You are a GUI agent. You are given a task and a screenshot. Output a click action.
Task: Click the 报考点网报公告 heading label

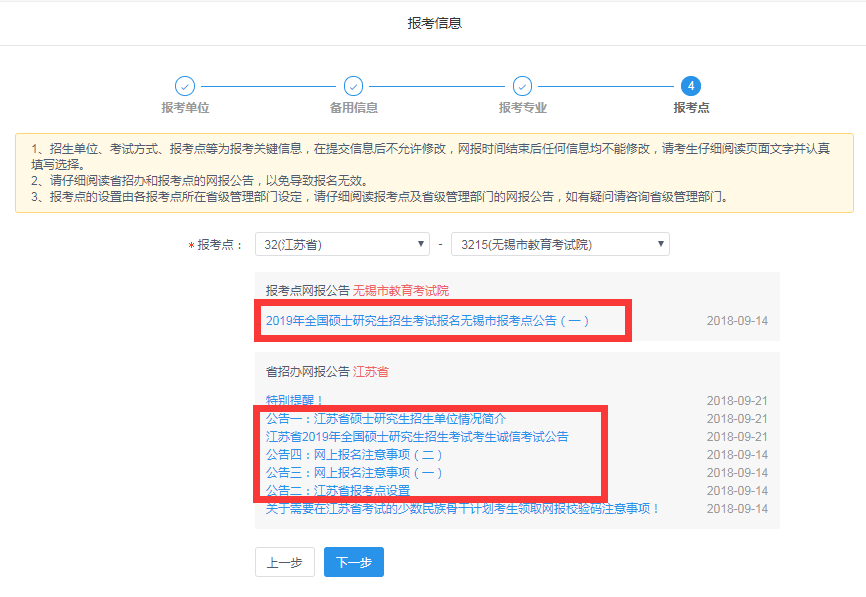point(308,290)
